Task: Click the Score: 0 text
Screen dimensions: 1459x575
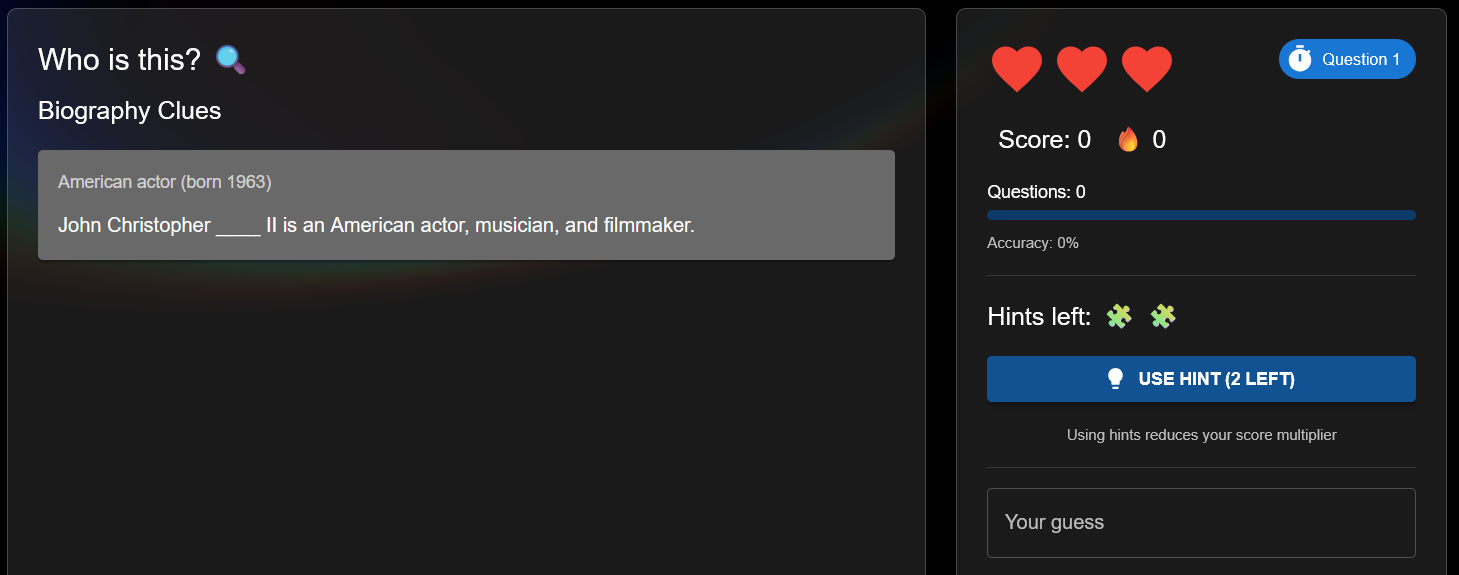Action: [x=1044, y=140]
